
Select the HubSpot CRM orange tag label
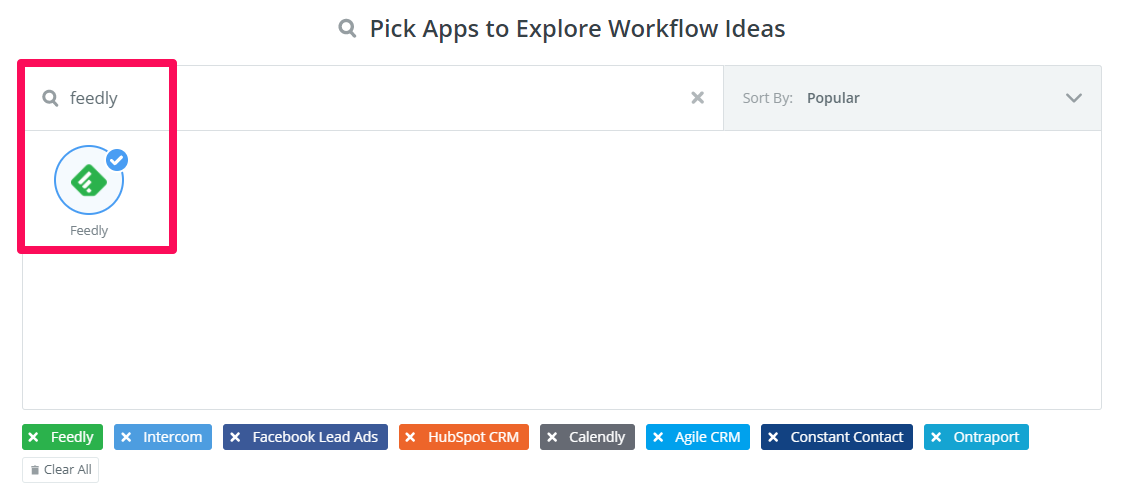click(473, 437)
